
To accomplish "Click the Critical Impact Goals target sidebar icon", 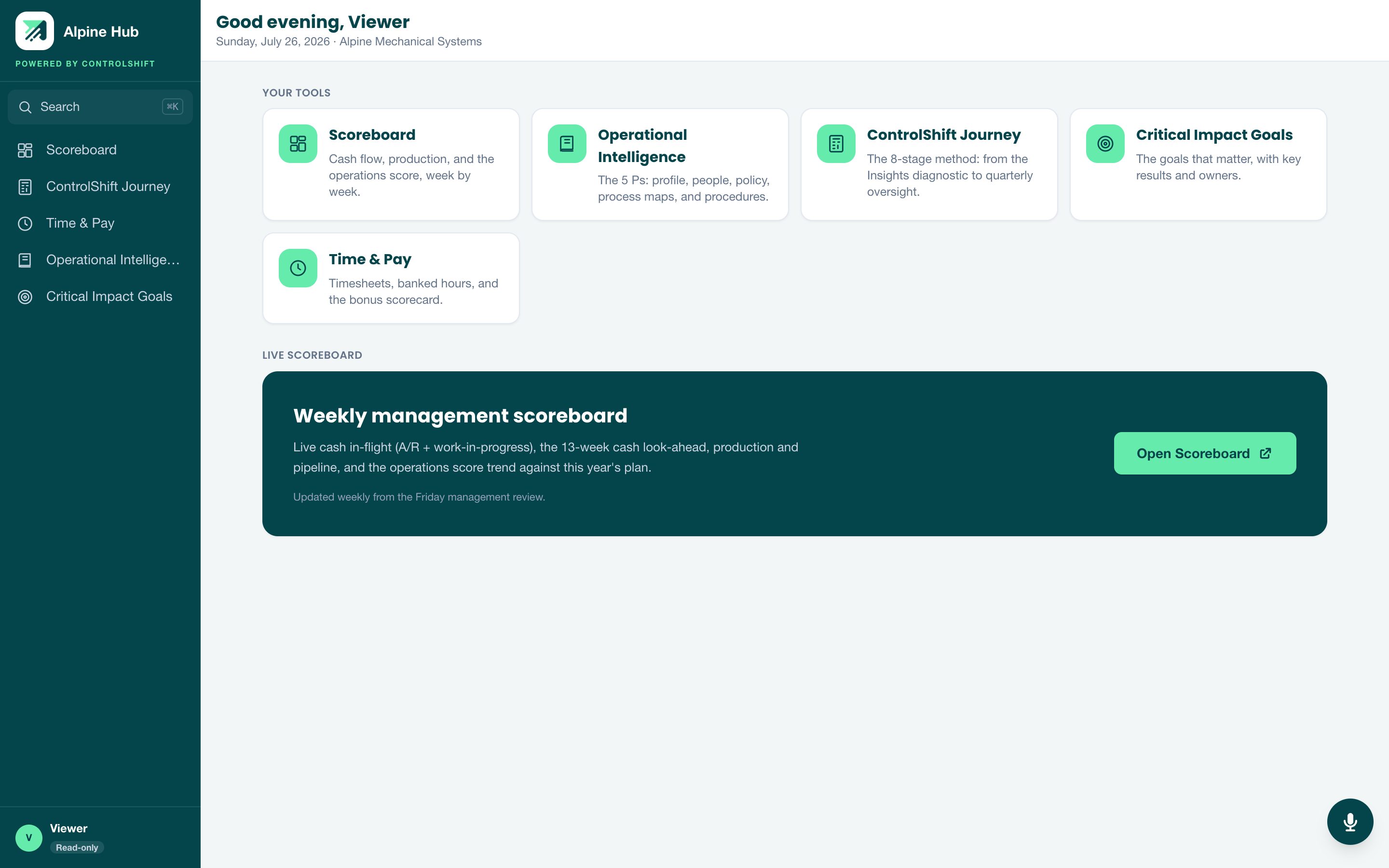I will pos(25,297).
